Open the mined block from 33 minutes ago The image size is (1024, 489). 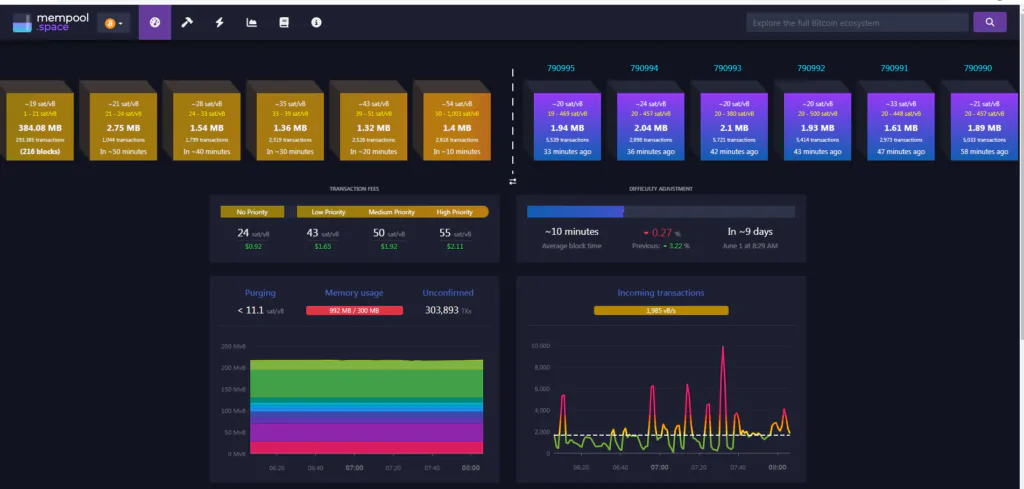568,127
